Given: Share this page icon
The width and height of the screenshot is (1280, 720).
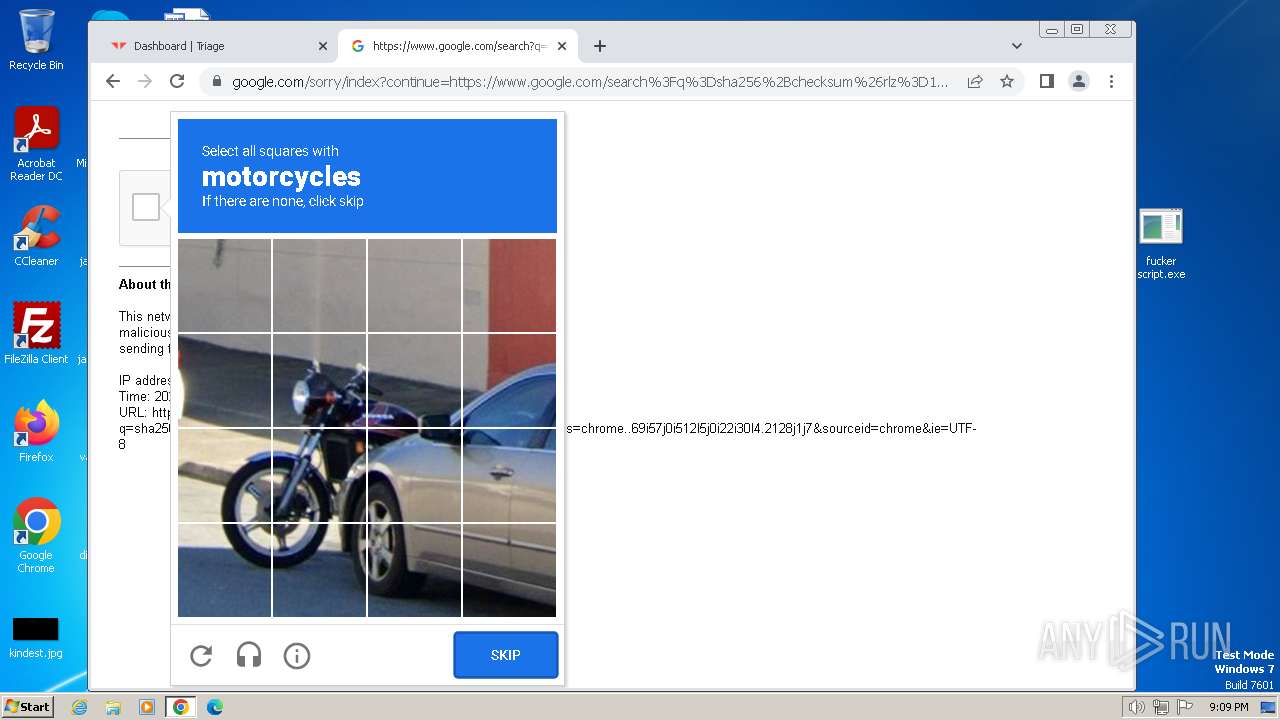Looking at the screenshot, I should pyautogui.click(x=975, y=82).
